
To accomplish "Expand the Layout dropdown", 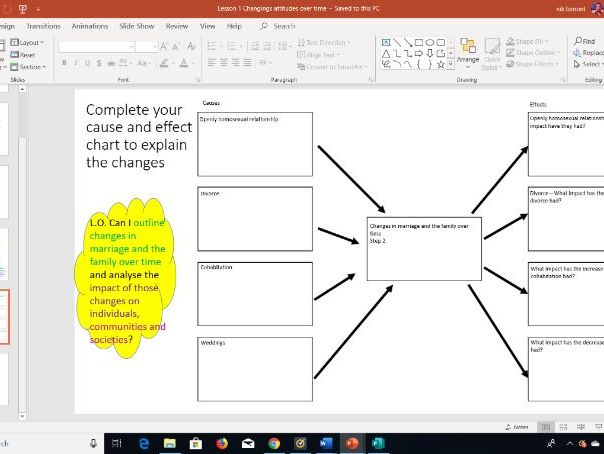I will click(30, 43).
